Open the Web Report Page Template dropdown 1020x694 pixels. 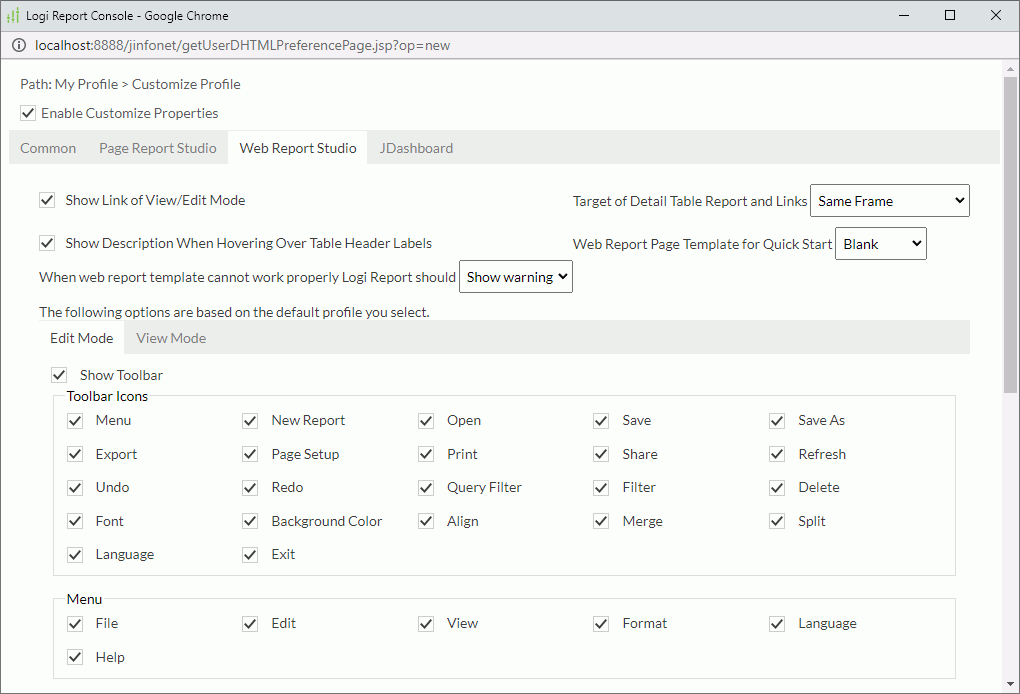[880, 243]
